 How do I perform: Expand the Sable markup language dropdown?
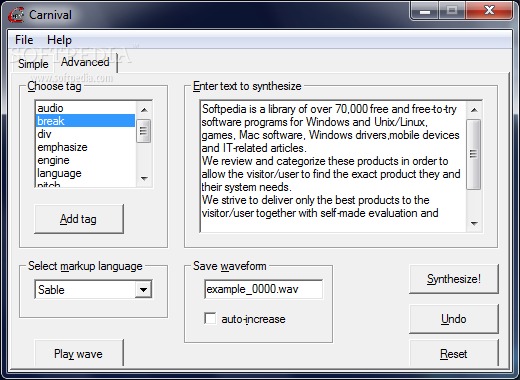pyautogui.click(x=144, y=289)
